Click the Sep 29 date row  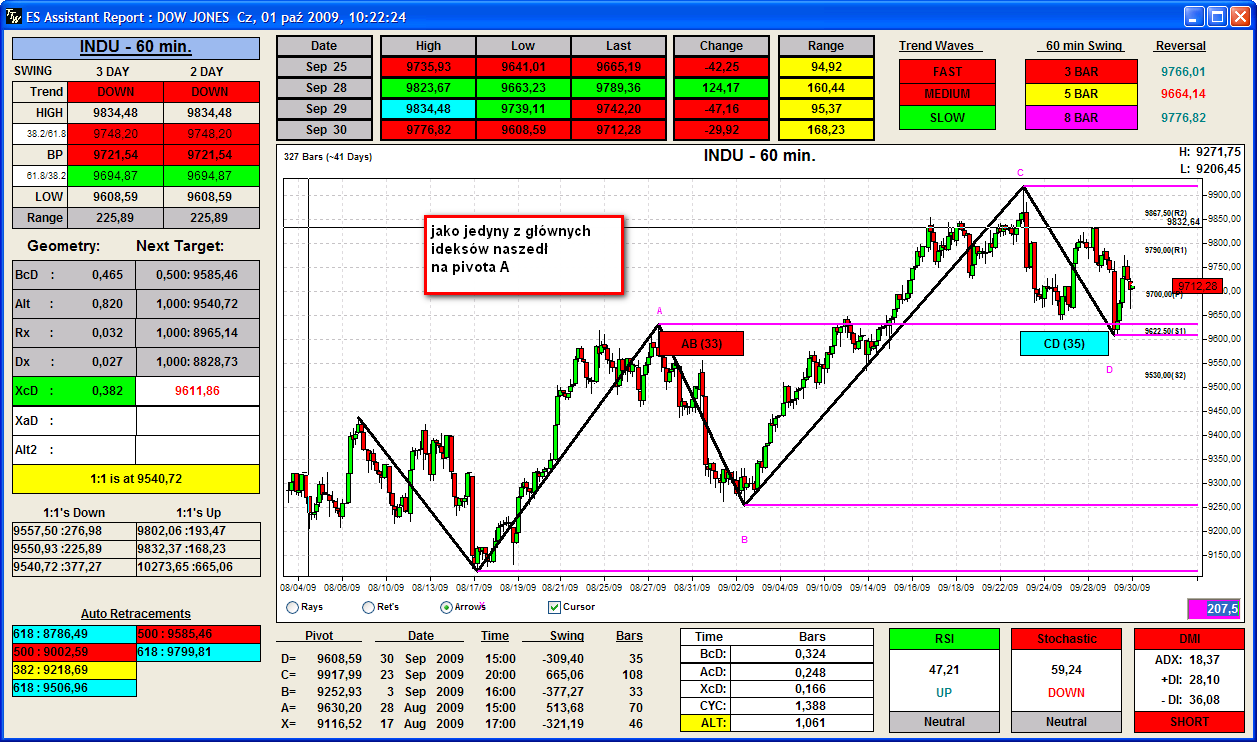(x=324, y=108)
